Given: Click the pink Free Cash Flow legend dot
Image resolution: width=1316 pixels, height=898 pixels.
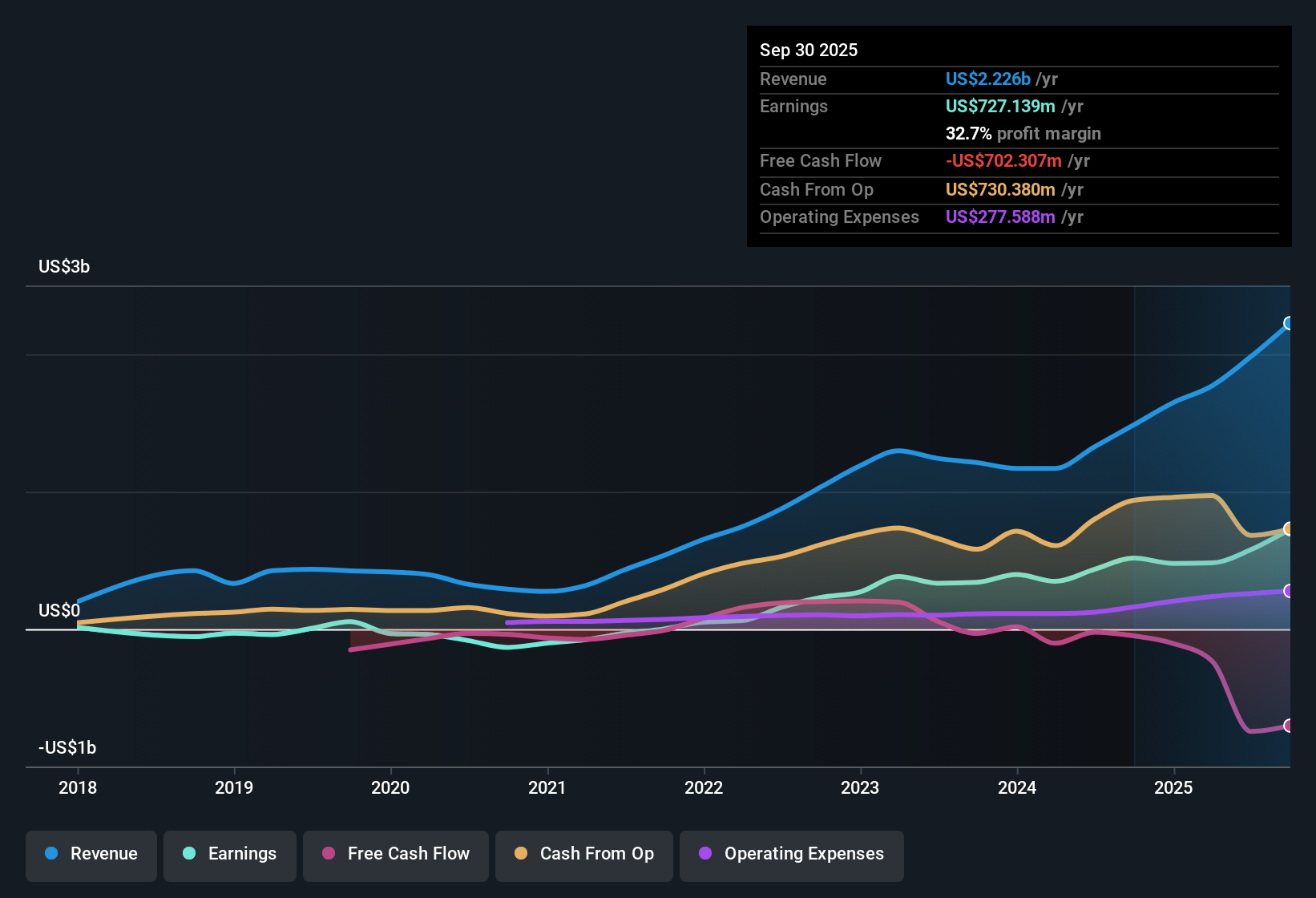Looking at the screenshot, I should coord(328,854).
